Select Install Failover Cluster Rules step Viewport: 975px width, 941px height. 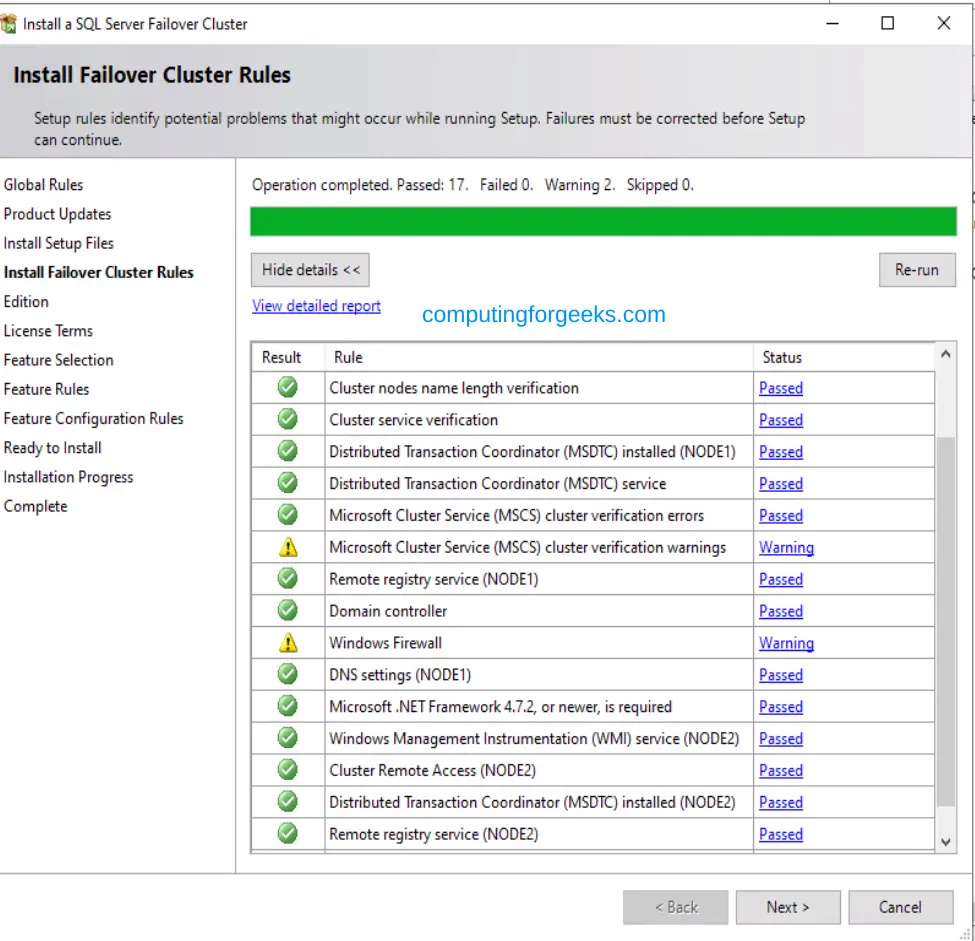98,272
